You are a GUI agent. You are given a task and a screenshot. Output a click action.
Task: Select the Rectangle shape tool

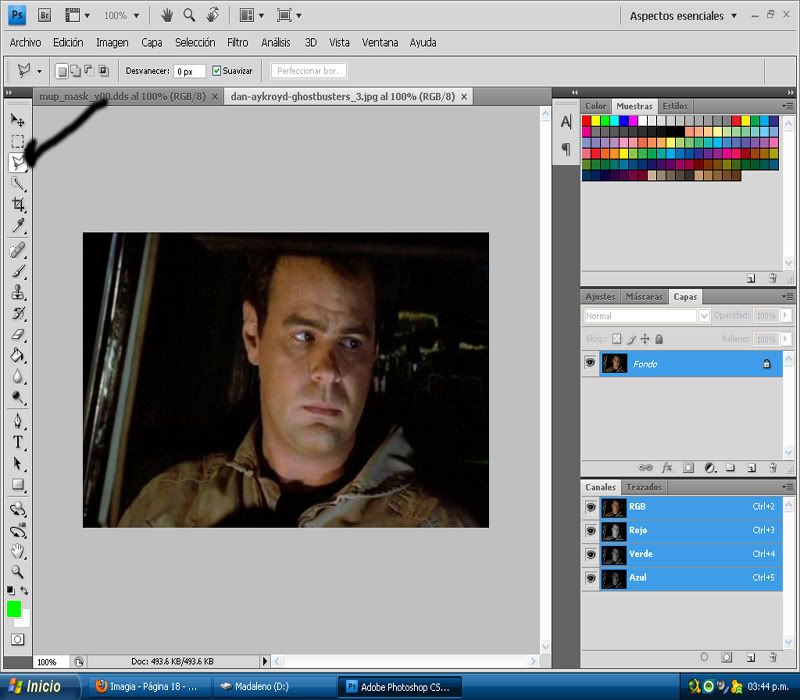(x=18, y=484)
